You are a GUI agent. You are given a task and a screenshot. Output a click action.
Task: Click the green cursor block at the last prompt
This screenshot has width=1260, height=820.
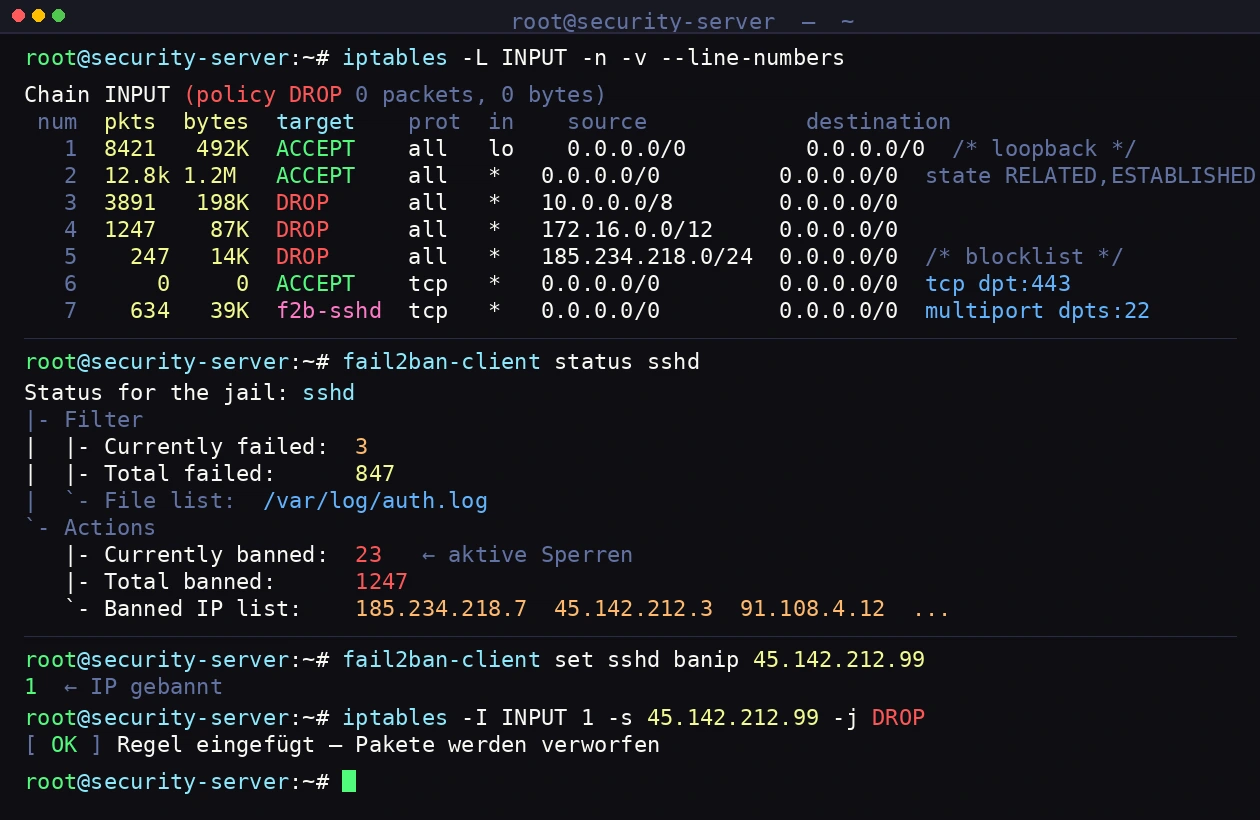tap(349, 781)
